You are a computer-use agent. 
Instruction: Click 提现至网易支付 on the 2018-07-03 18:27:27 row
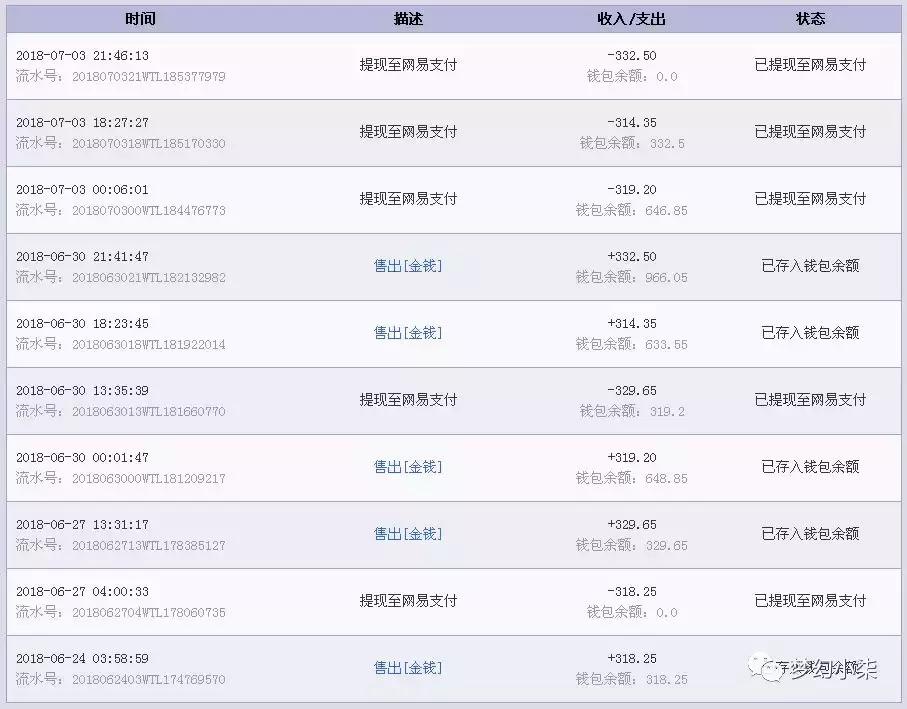point(407,131)
